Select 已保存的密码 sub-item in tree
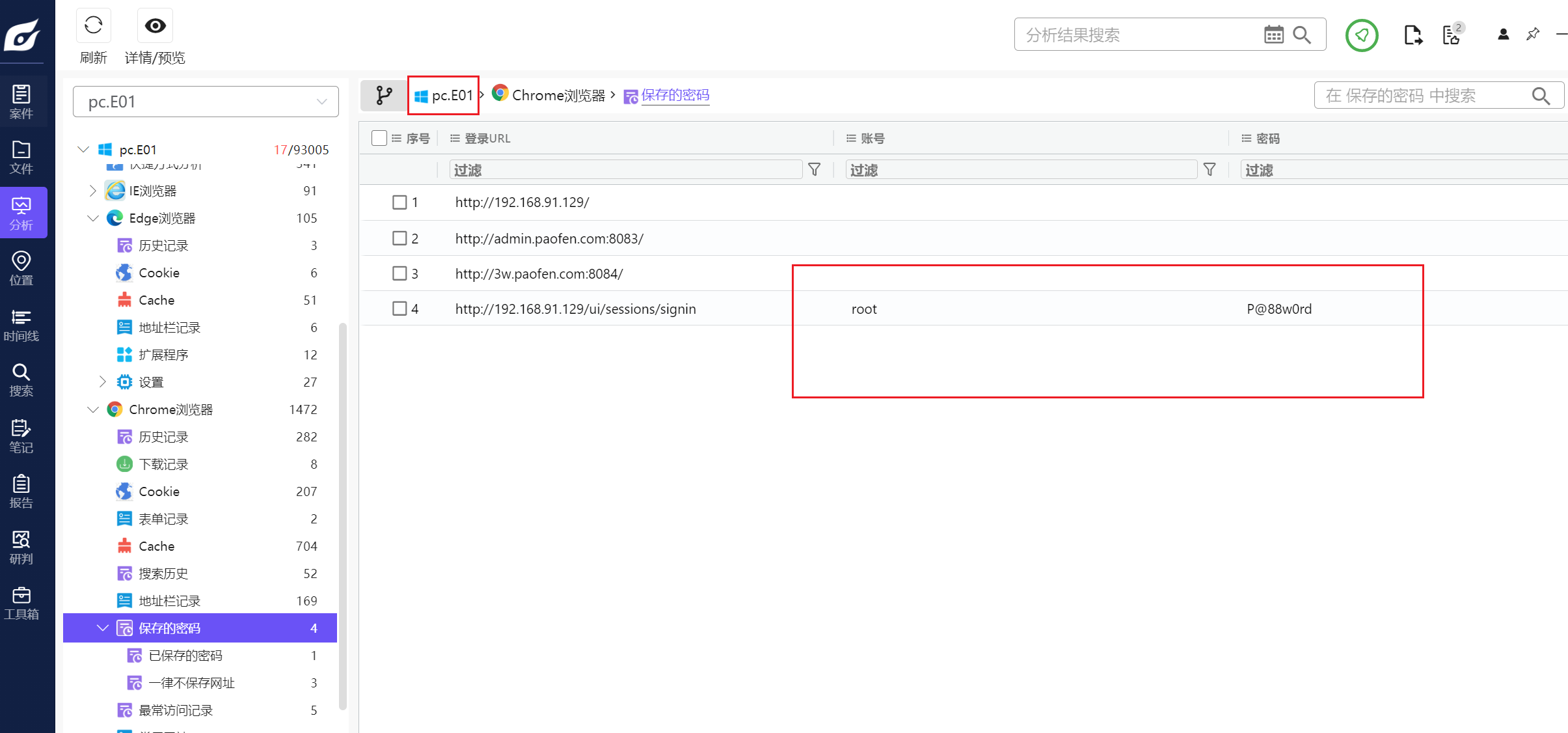 point(185,656)
